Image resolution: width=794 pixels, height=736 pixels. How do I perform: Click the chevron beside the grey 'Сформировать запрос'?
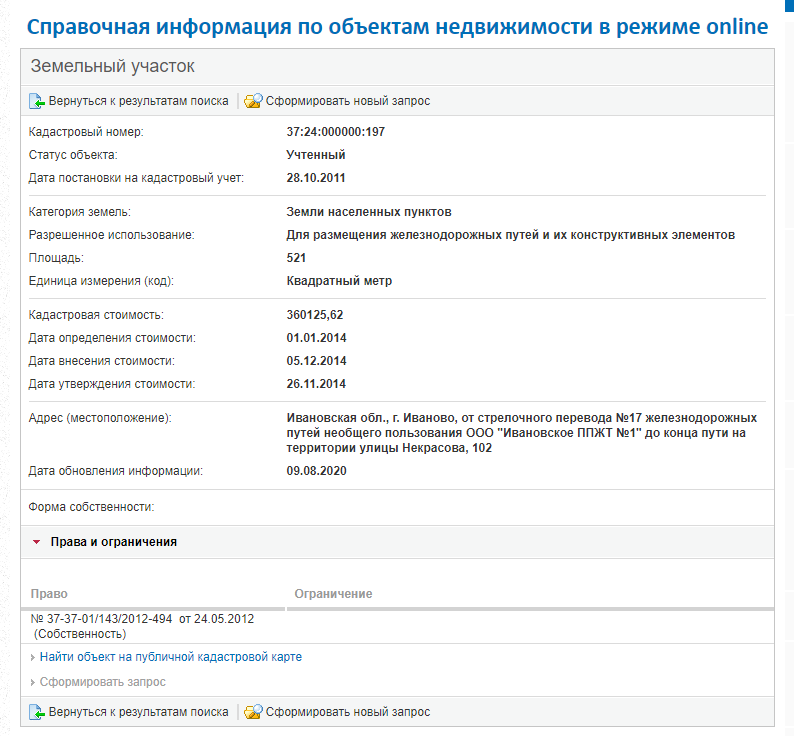(33, 682)
